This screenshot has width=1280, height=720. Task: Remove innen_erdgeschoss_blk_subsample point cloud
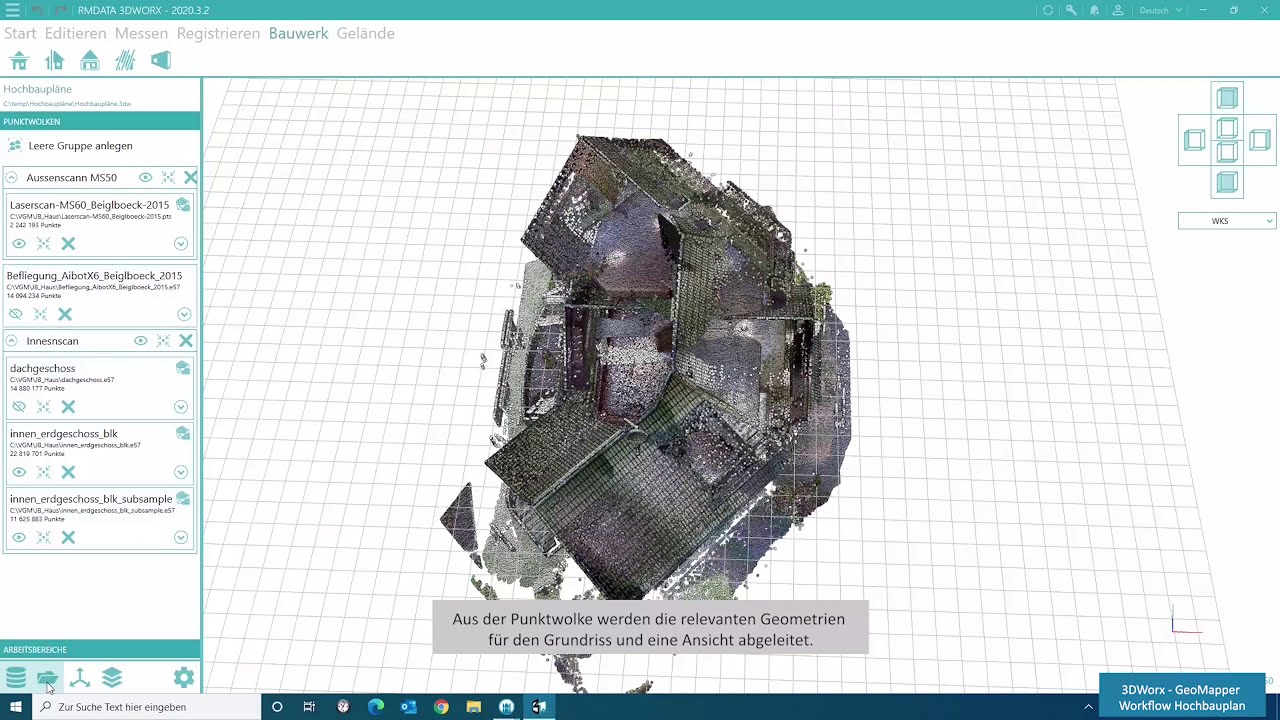click(68, 537)
